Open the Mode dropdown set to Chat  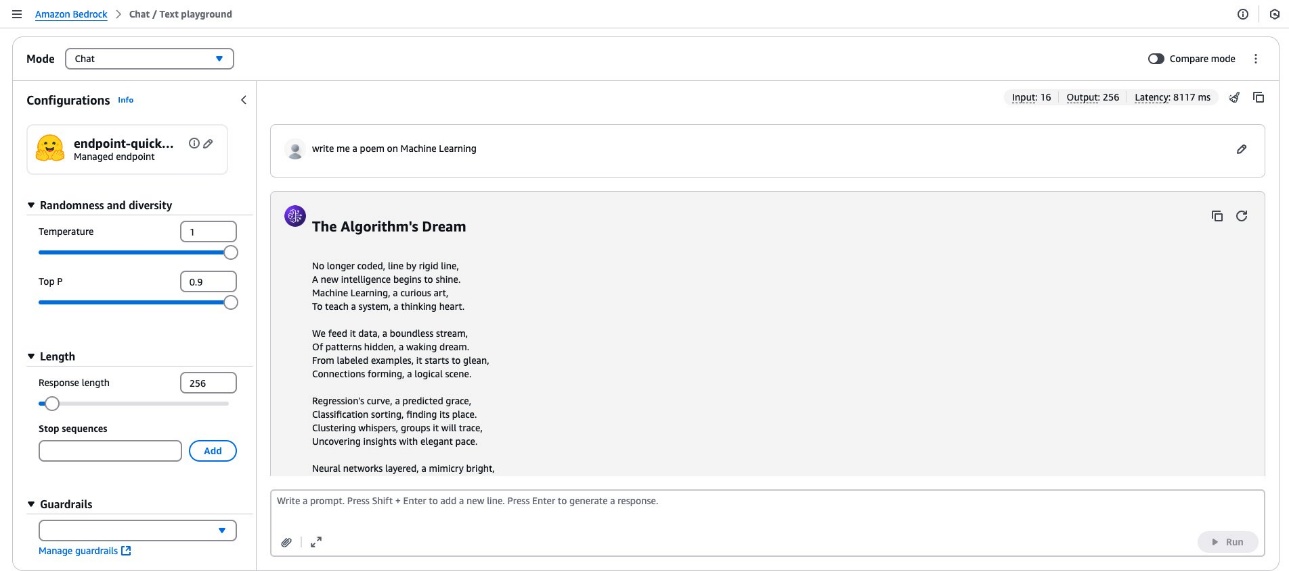149,59
